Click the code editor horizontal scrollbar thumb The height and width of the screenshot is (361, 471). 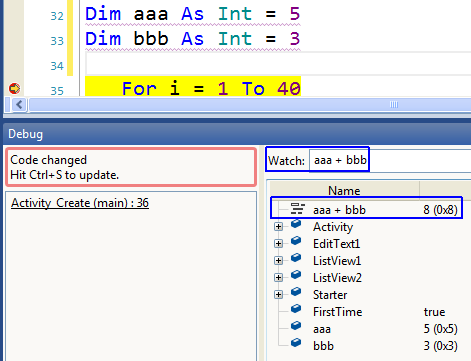pyautogui.click(x=250, y=105)
